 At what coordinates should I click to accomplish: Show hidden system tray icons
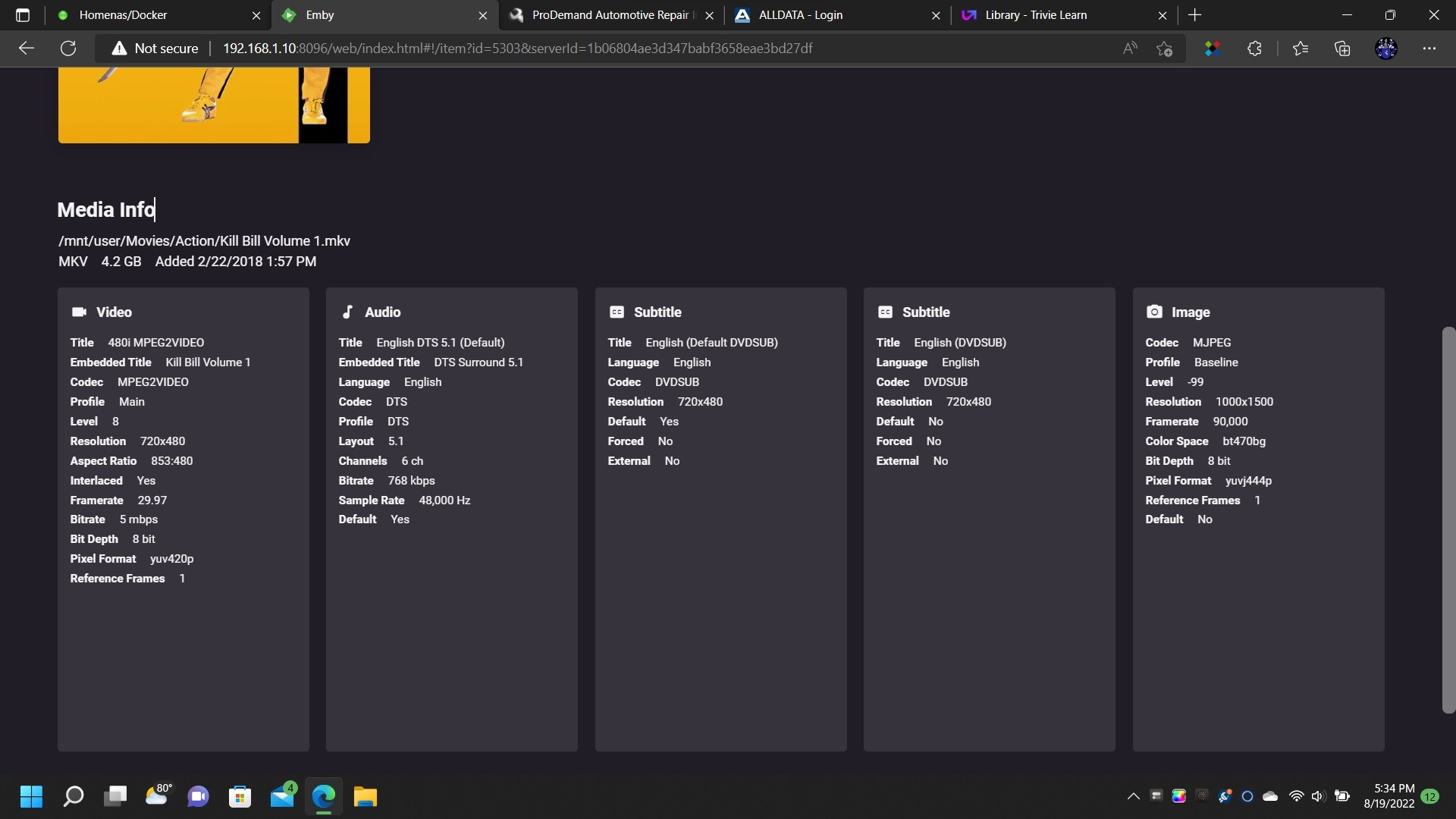pyautogui.click(x=1133, y=796)
